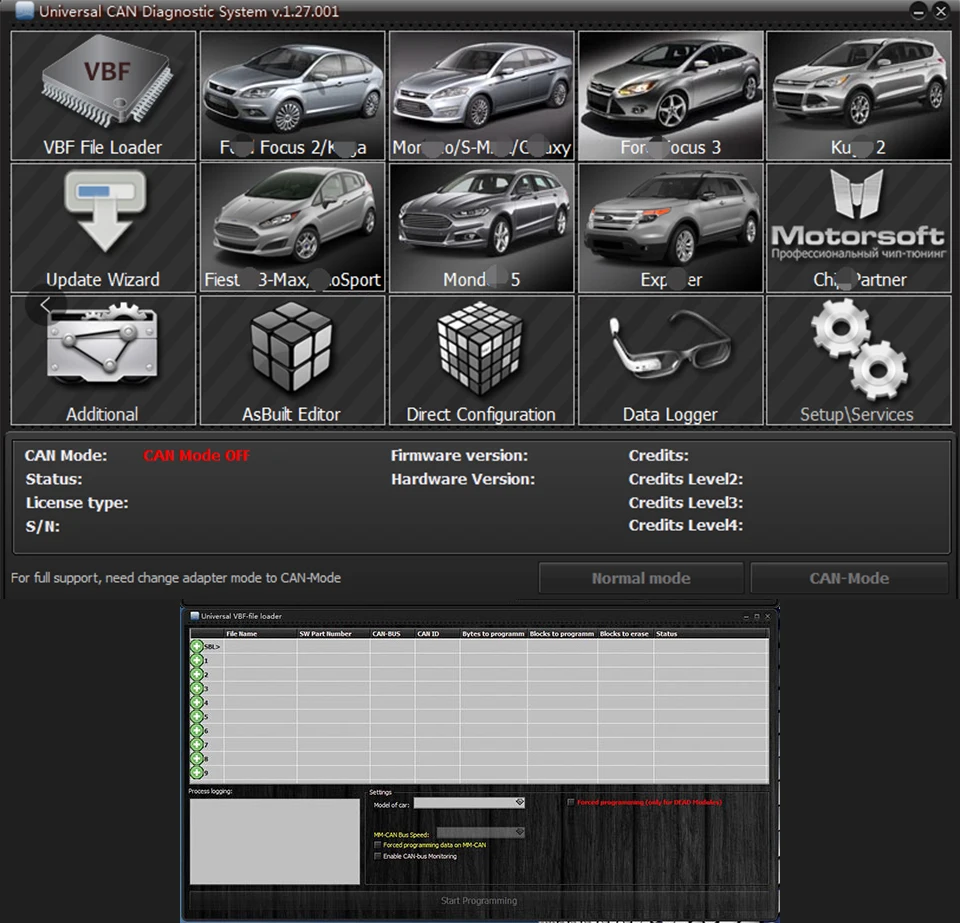This screenshot has height=923, width=960.
Task: Open the VBF File Loader tile
Action: click(x=103, y=96)
